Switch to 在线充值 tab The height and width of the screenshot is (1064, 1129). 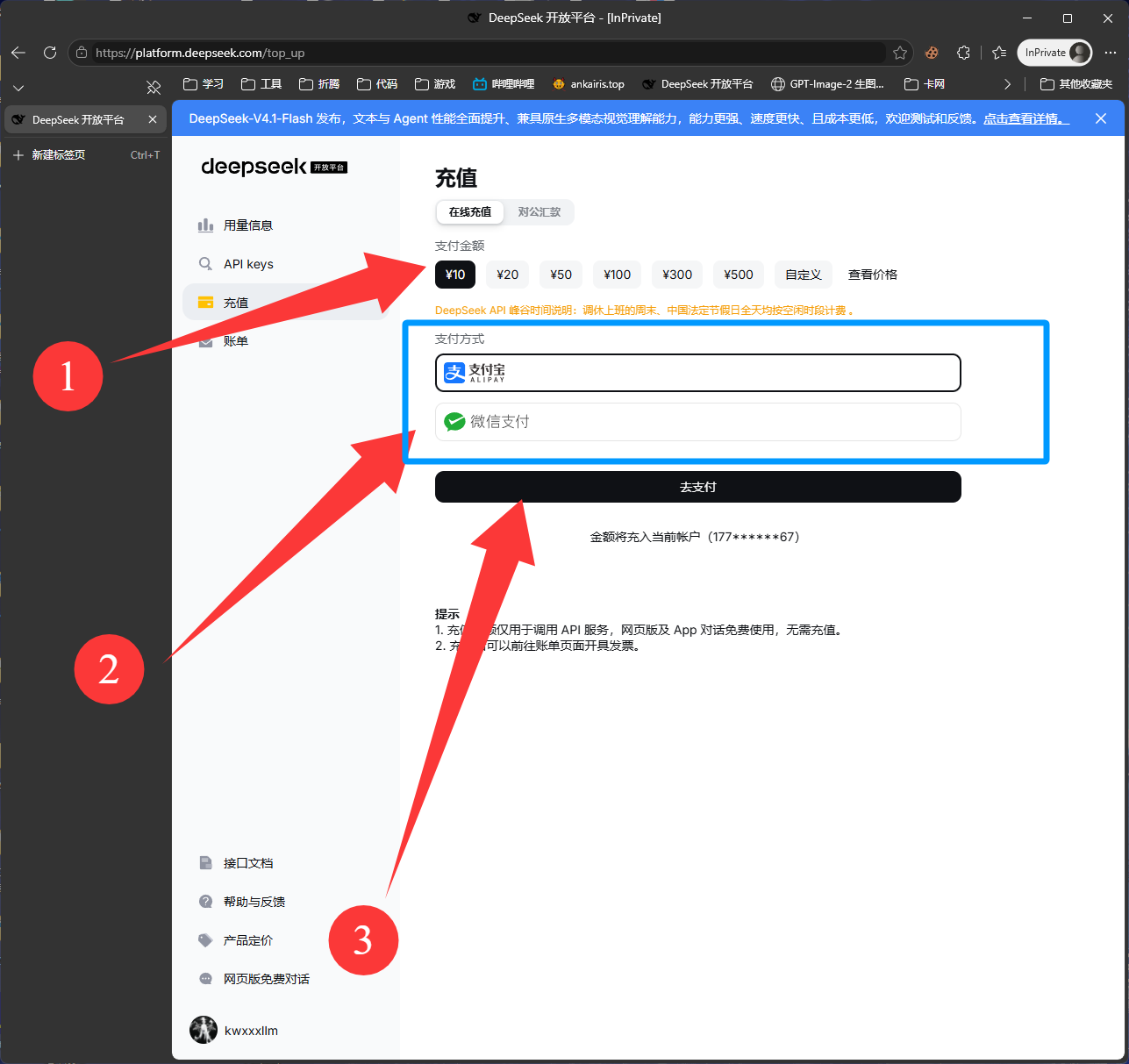(x=470, y=212)
